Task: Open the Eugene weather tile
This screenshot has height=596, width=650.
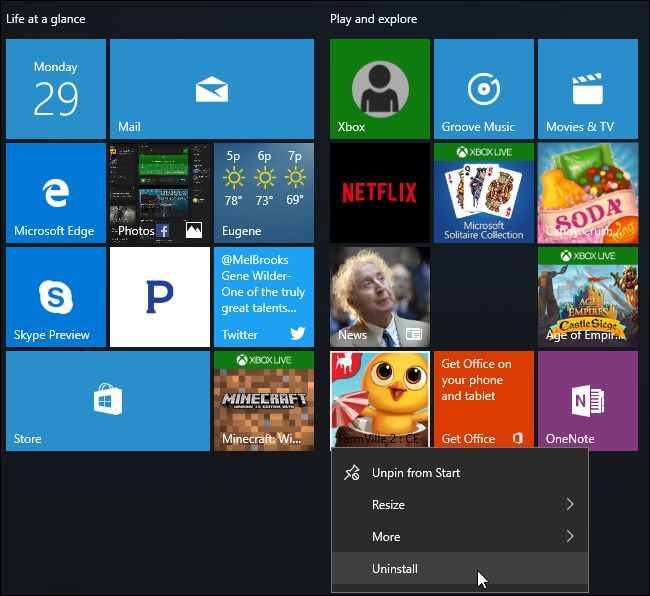Action: pos(264,193)
